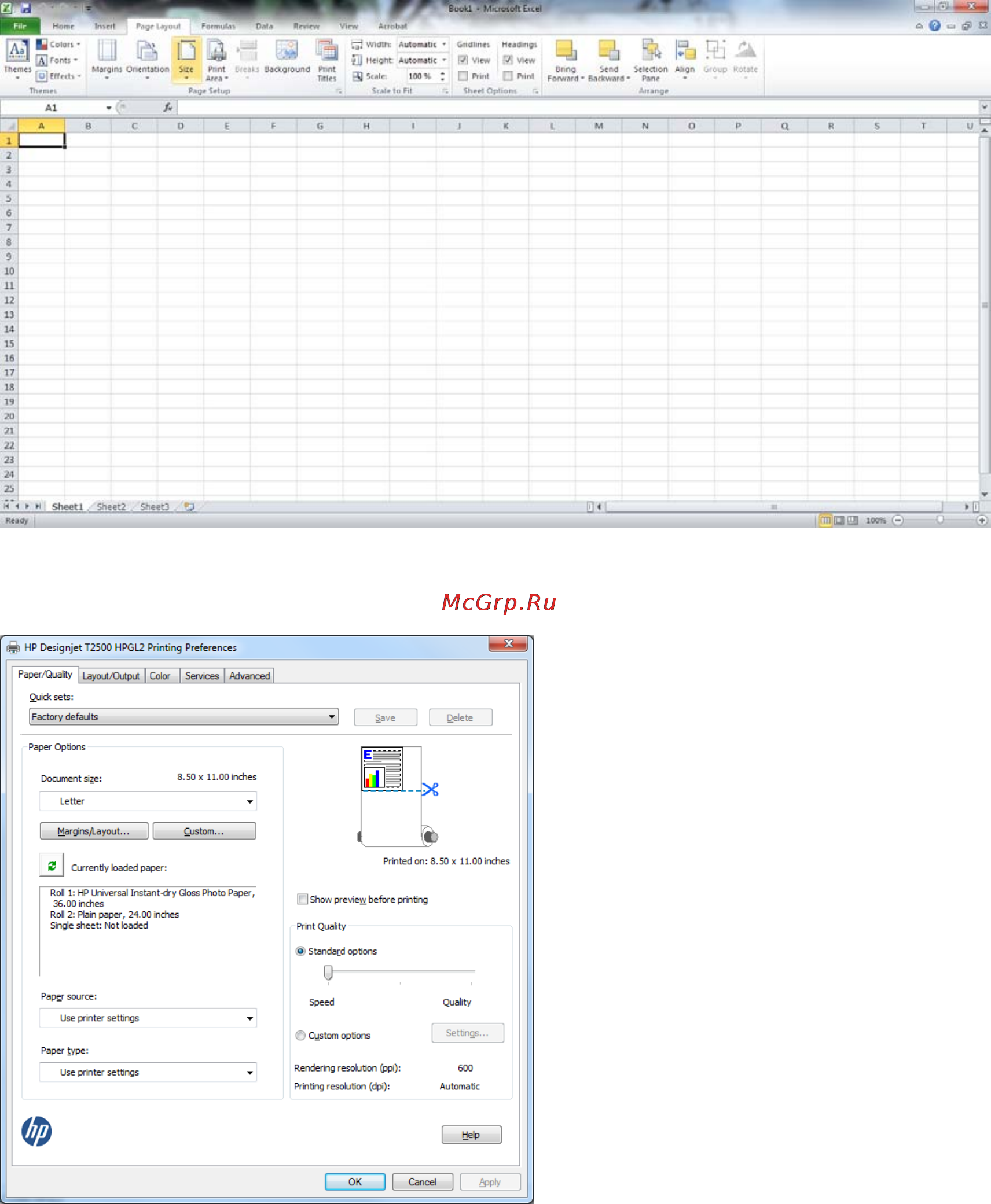Click the HP logo in preferences dialog

tap(36, 1131)
